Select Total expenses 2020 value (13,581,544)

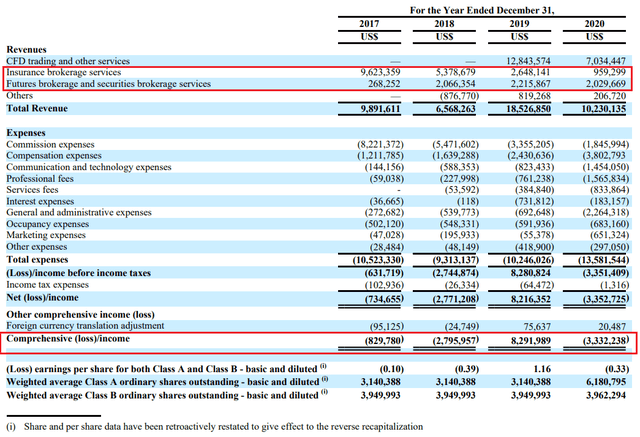[x=603, y=260]
